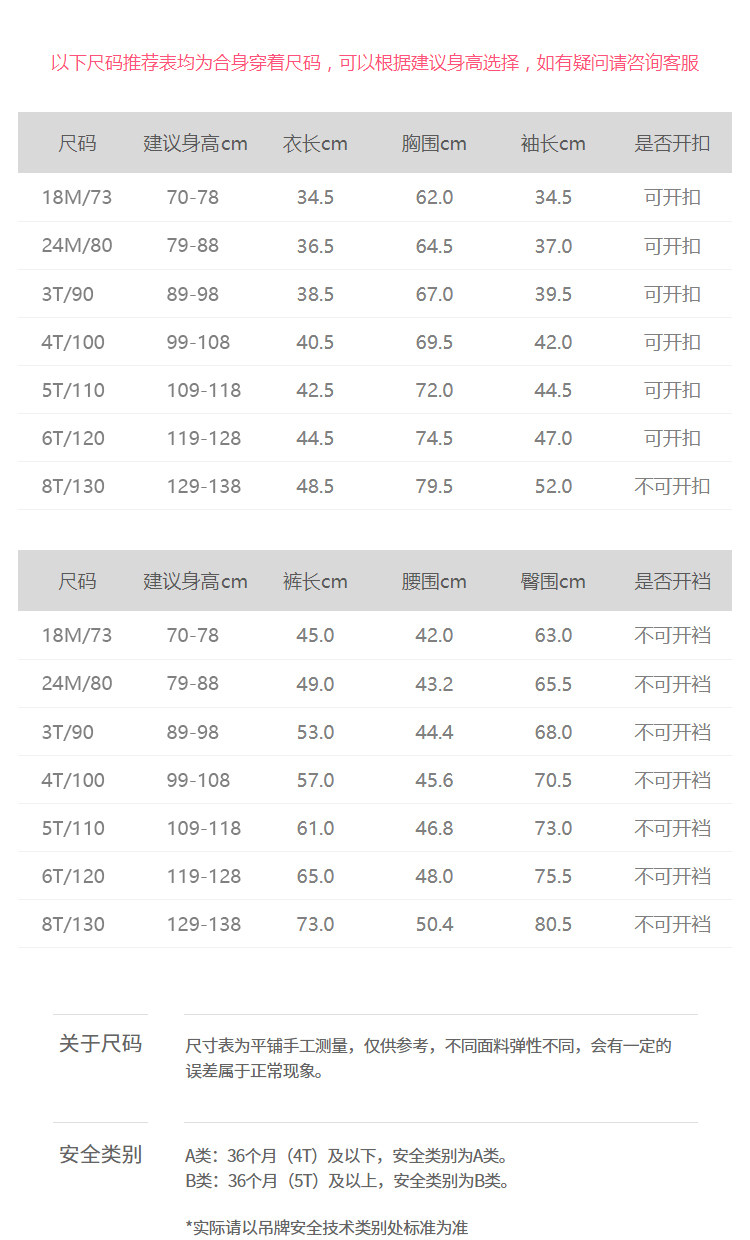This screenshot has height=1240, width=750.
Task: Click the 腰围cm column header
Action: tap(434, 581)
